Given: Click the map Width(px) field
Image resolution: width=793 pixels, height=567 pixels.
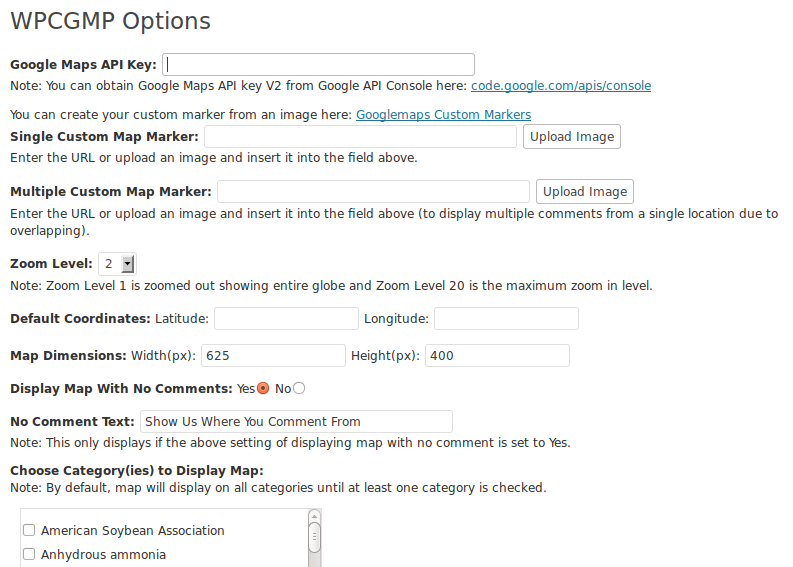Looking at the screenshot, I should (273, 356).
